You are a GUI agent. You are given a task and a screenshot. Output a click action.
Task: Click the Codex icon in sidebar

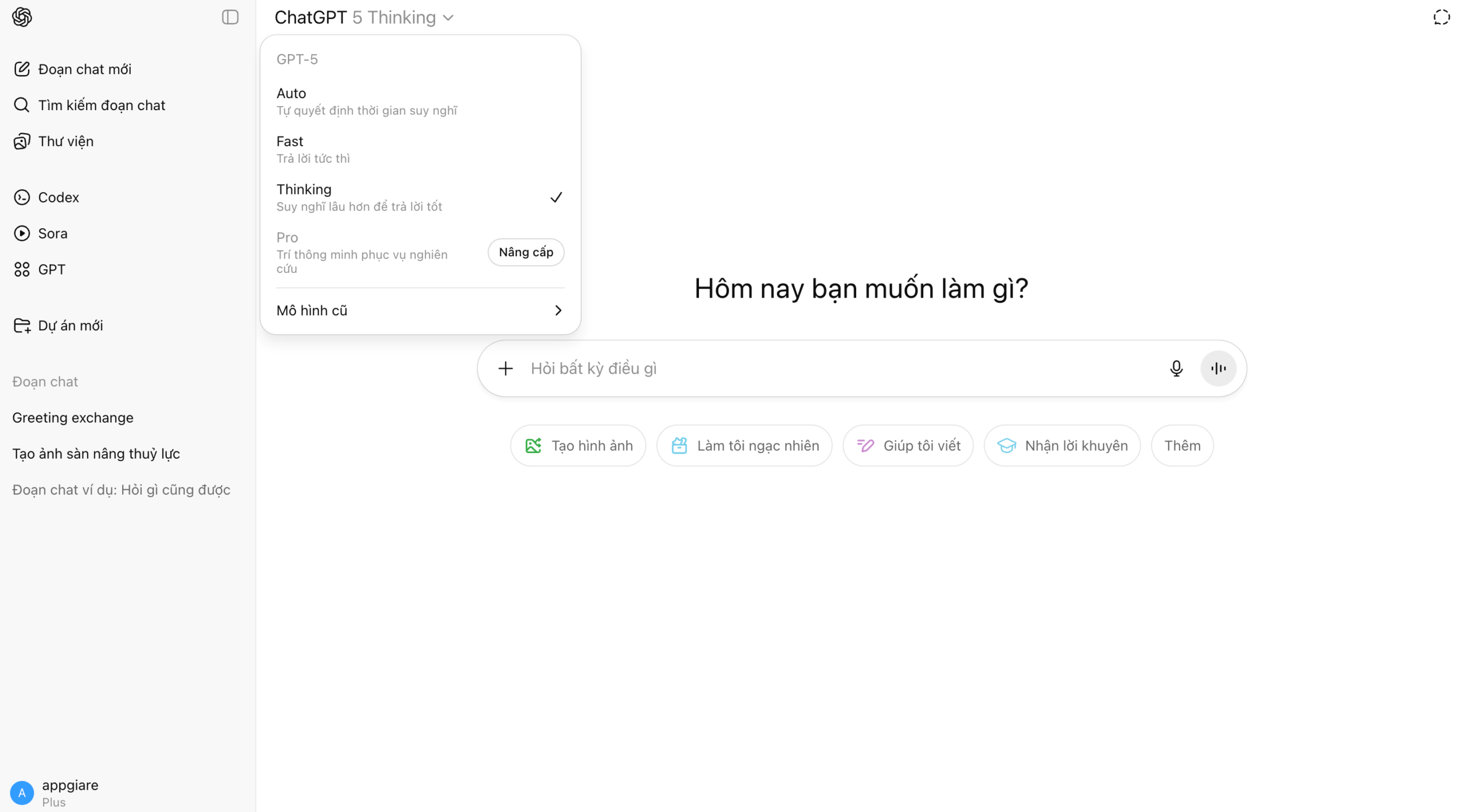[22, 197]
